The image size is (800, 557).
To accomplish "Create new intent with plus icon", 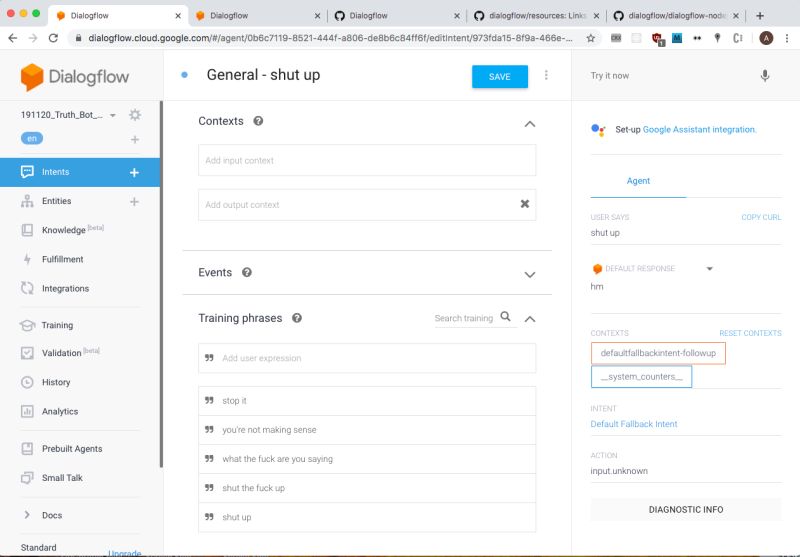I will [x=134, y=172].
